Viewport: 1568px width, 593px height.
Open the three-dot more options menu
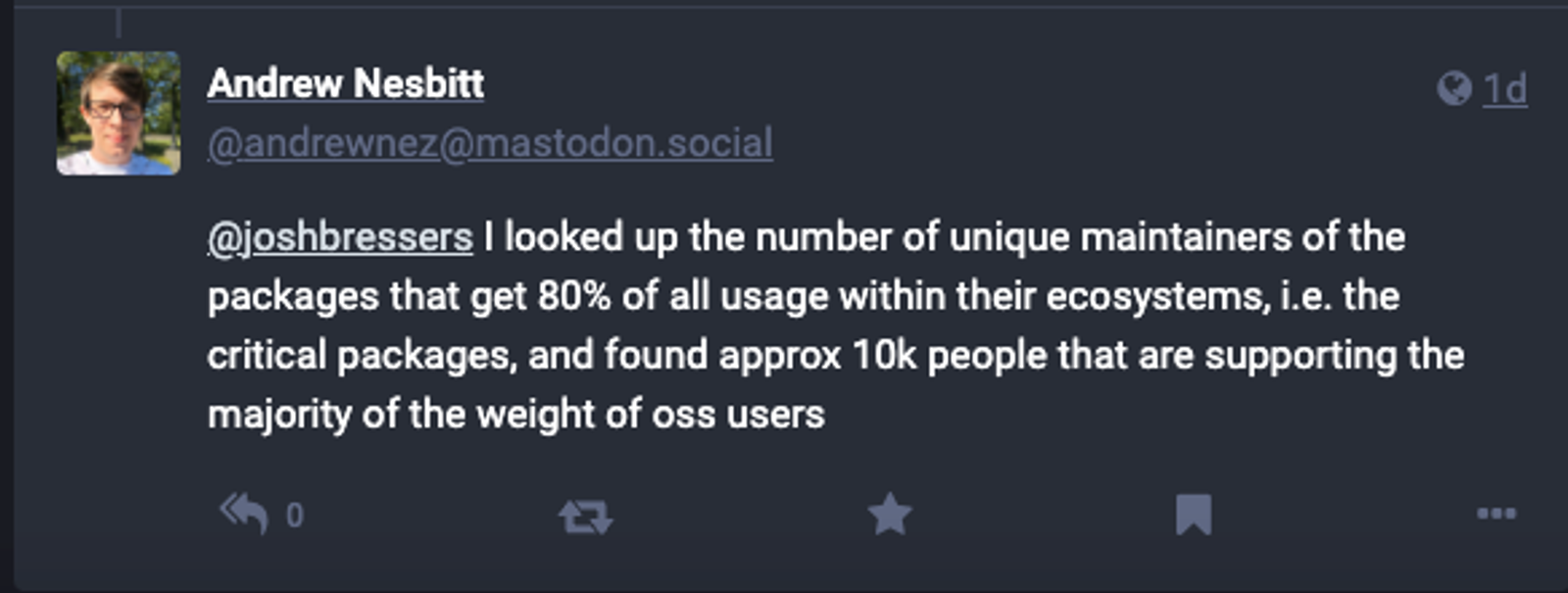[x=1496, y=513]
